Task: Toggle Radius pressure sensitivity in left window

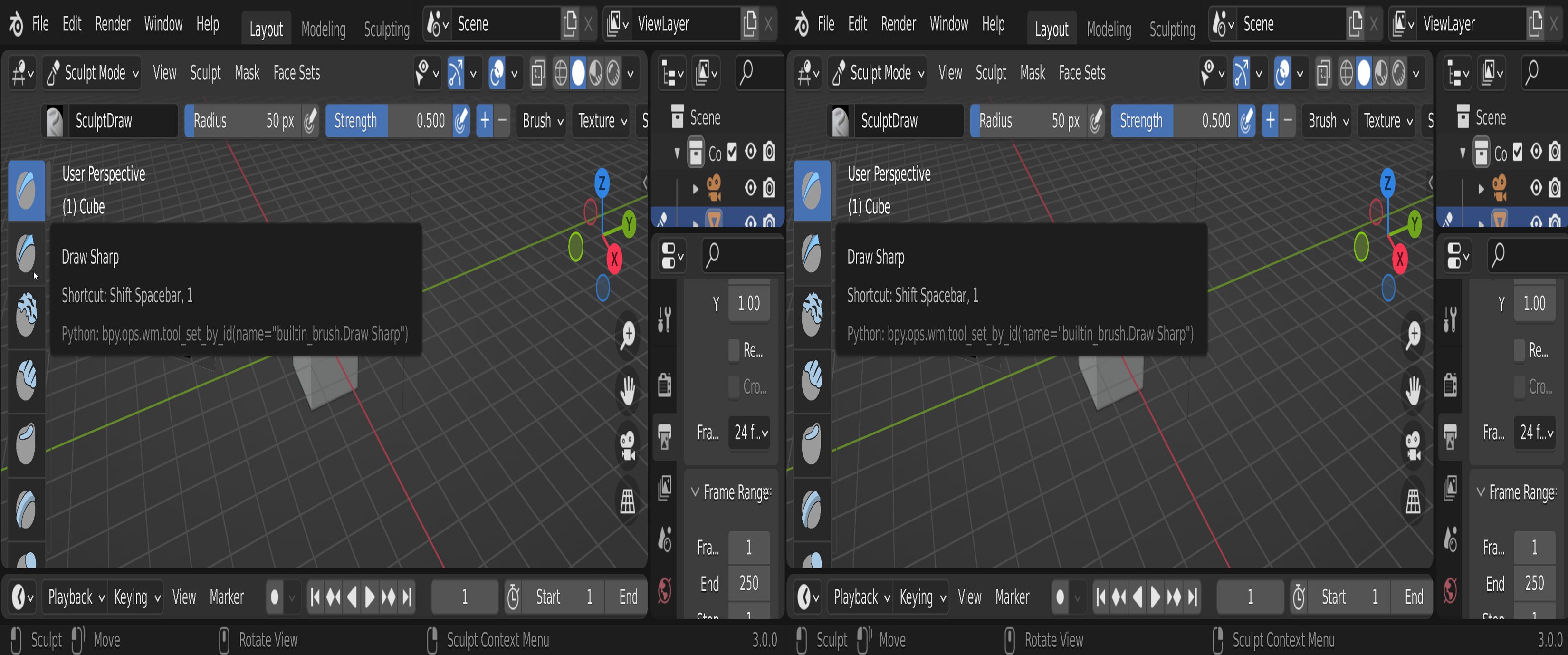Action: (310, 121)
